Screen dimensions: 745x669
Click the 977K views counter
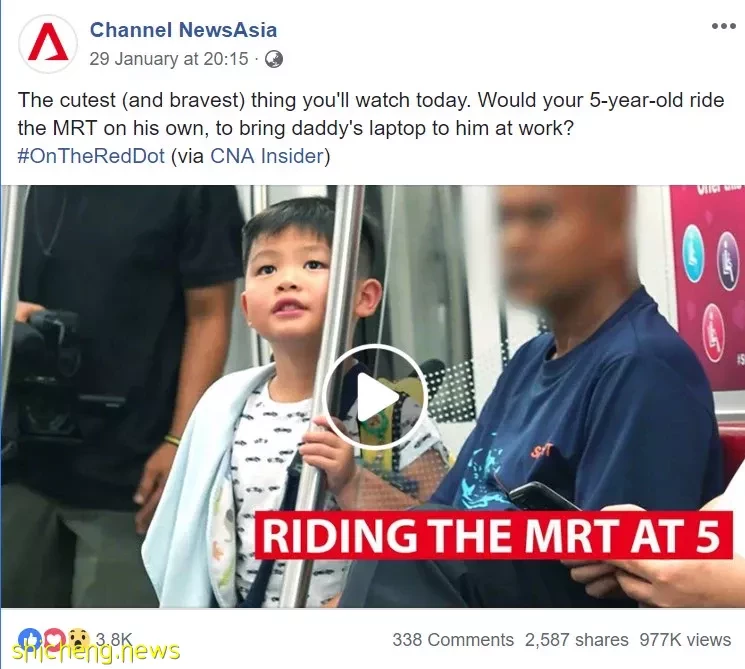685,640
